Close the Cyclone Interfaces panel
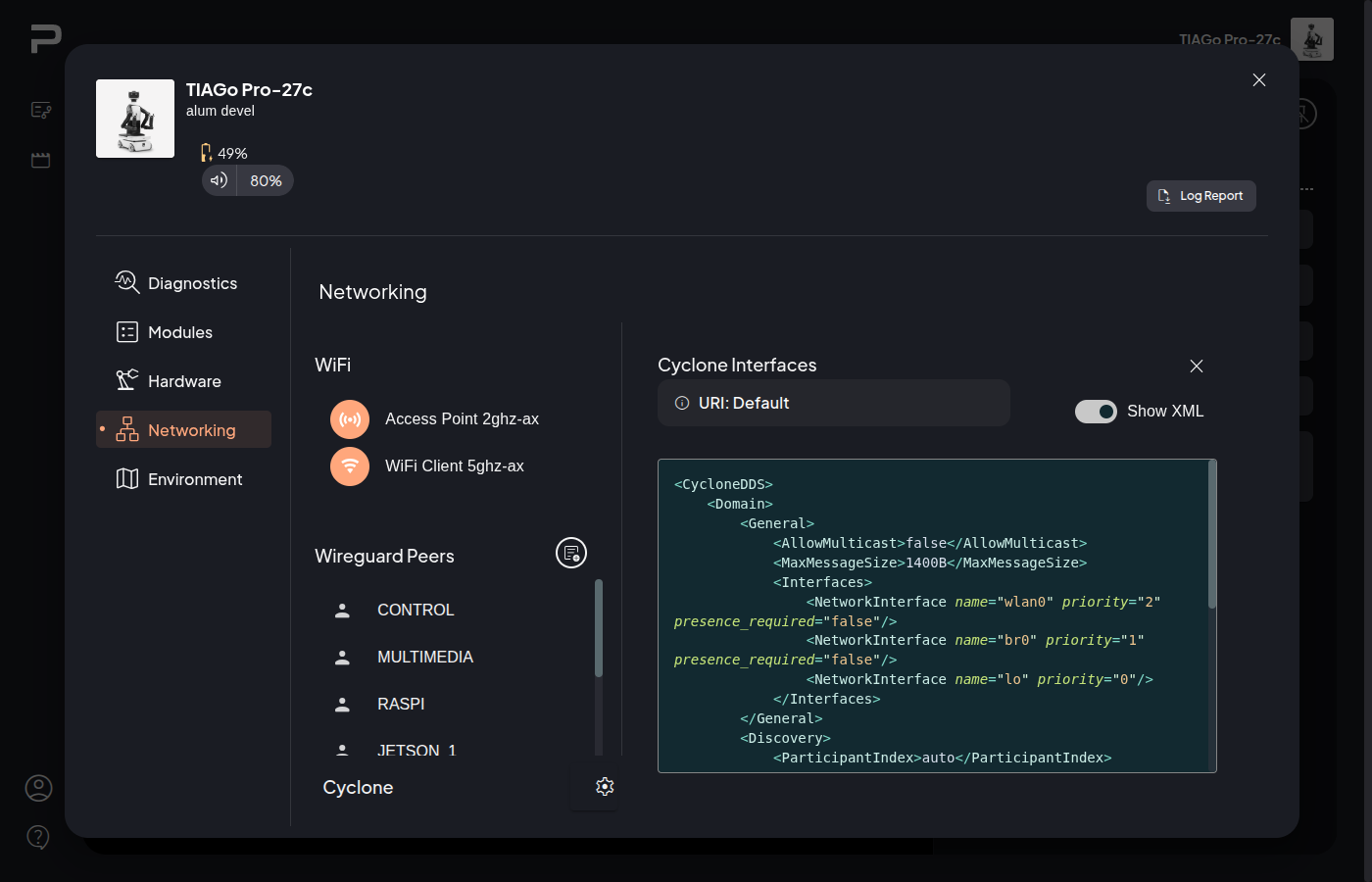1372x882 pixels. 1197,366
